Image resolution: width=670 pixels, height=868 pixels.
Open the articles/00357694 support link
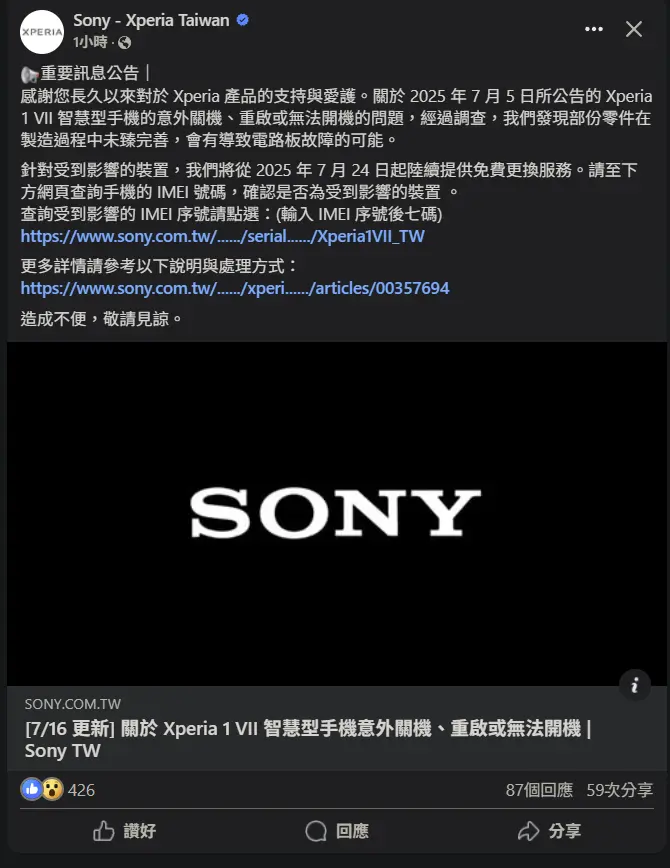pyautogui.click(x=235, y=288)
